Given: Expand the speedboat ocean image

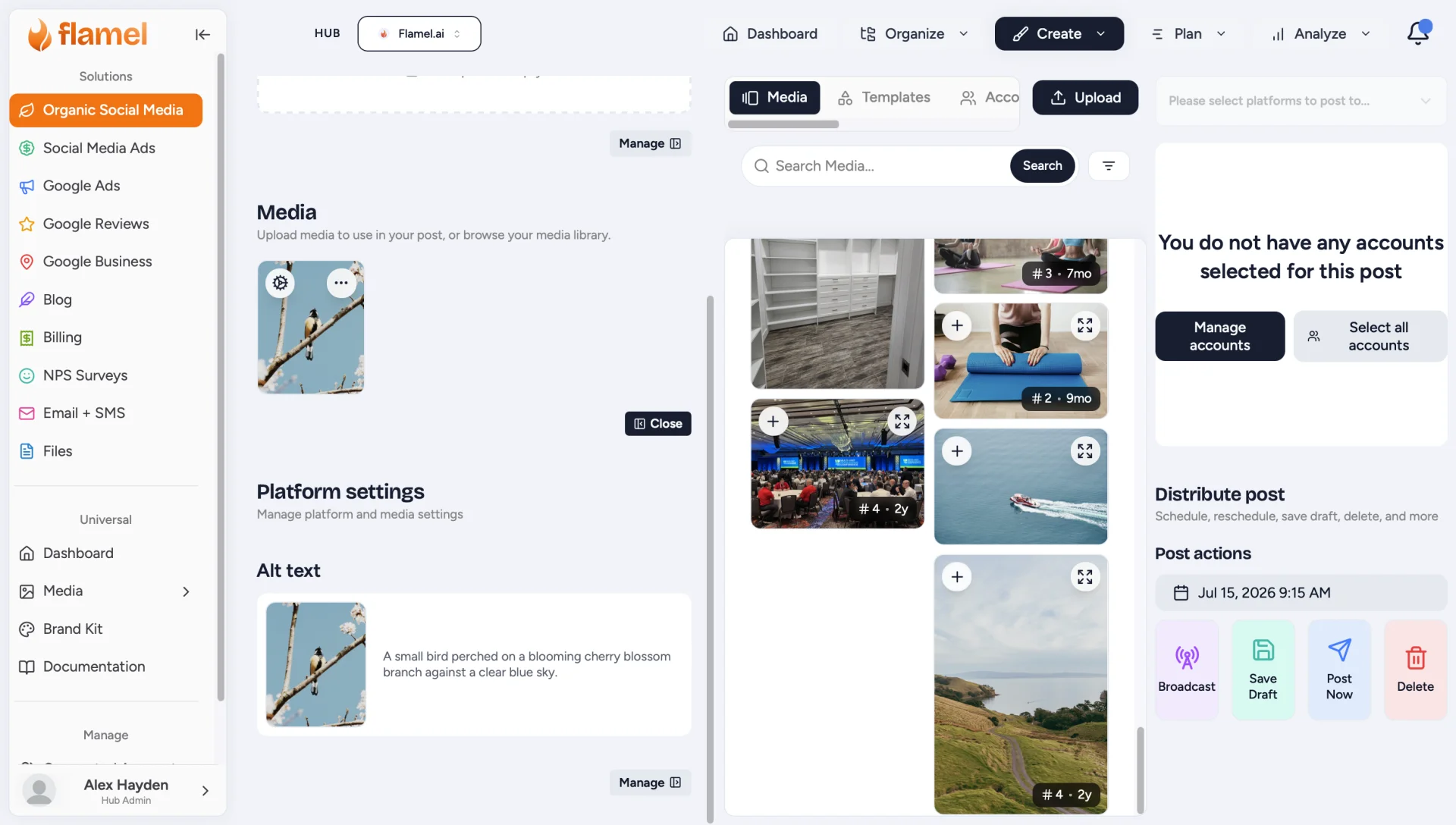Looking at the screenshot, I should (1085, 451).
